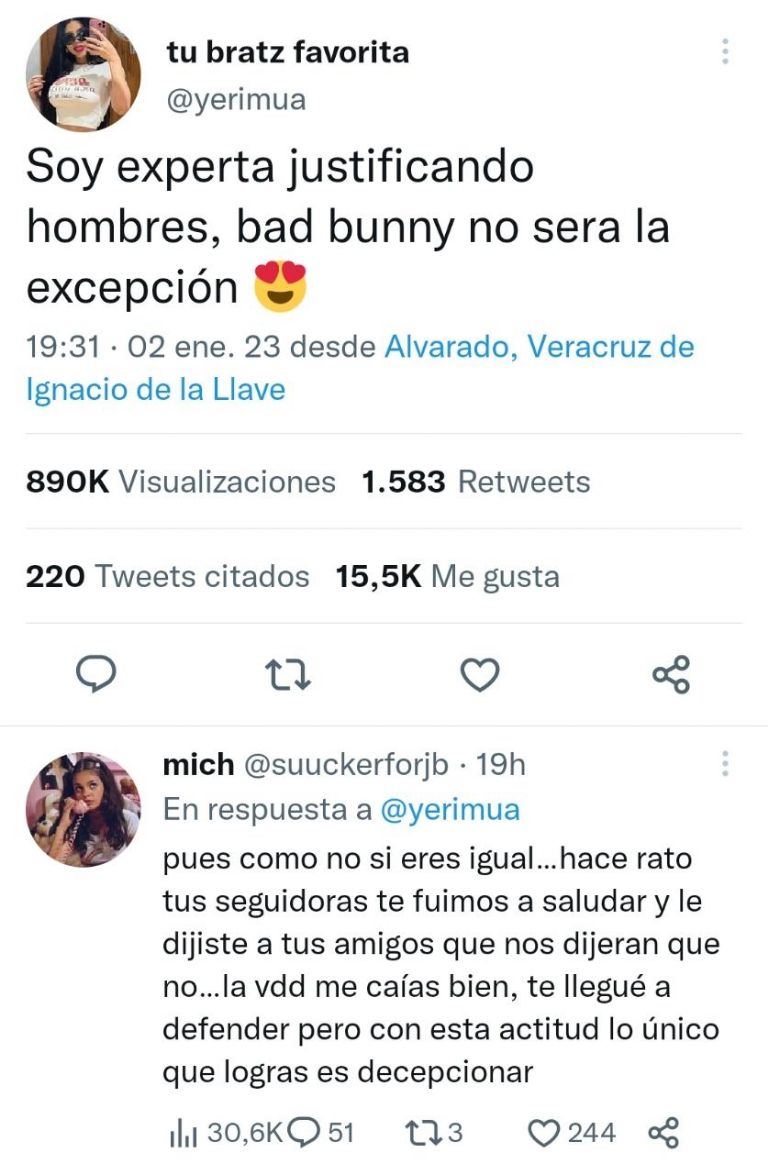
Task: Open the @yerimua mention in reply
Action: click(x=450, y=809)
